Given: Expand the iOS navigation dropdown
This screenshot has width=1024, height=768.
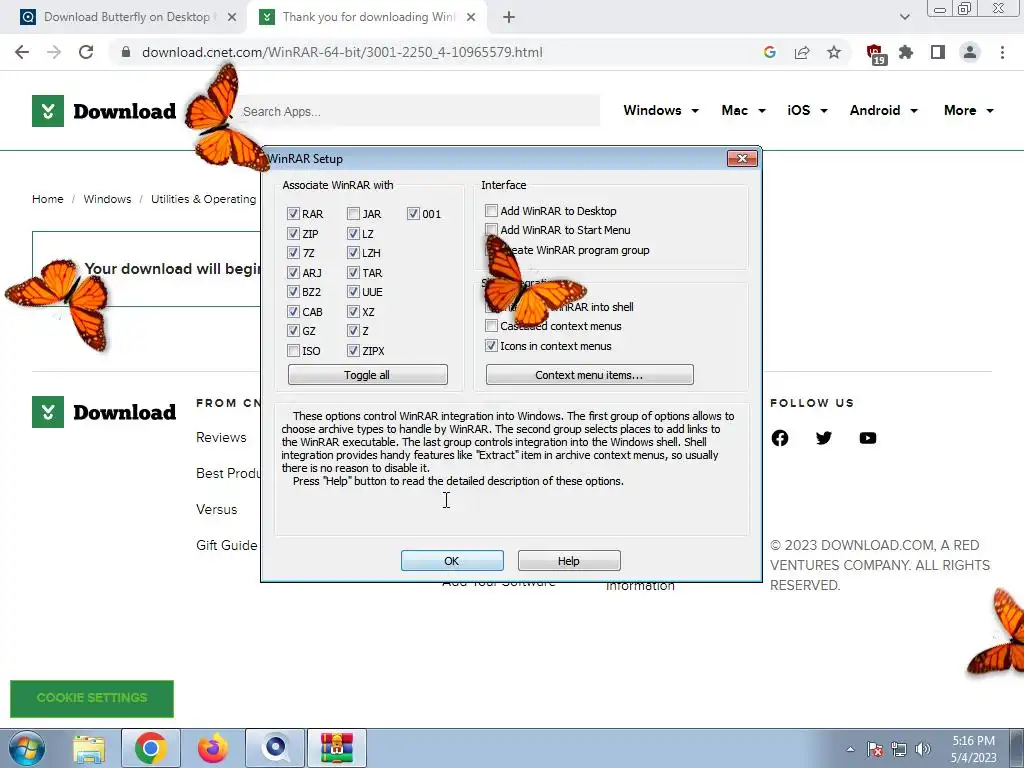Looking at the screenshot, I should (807, 110).
